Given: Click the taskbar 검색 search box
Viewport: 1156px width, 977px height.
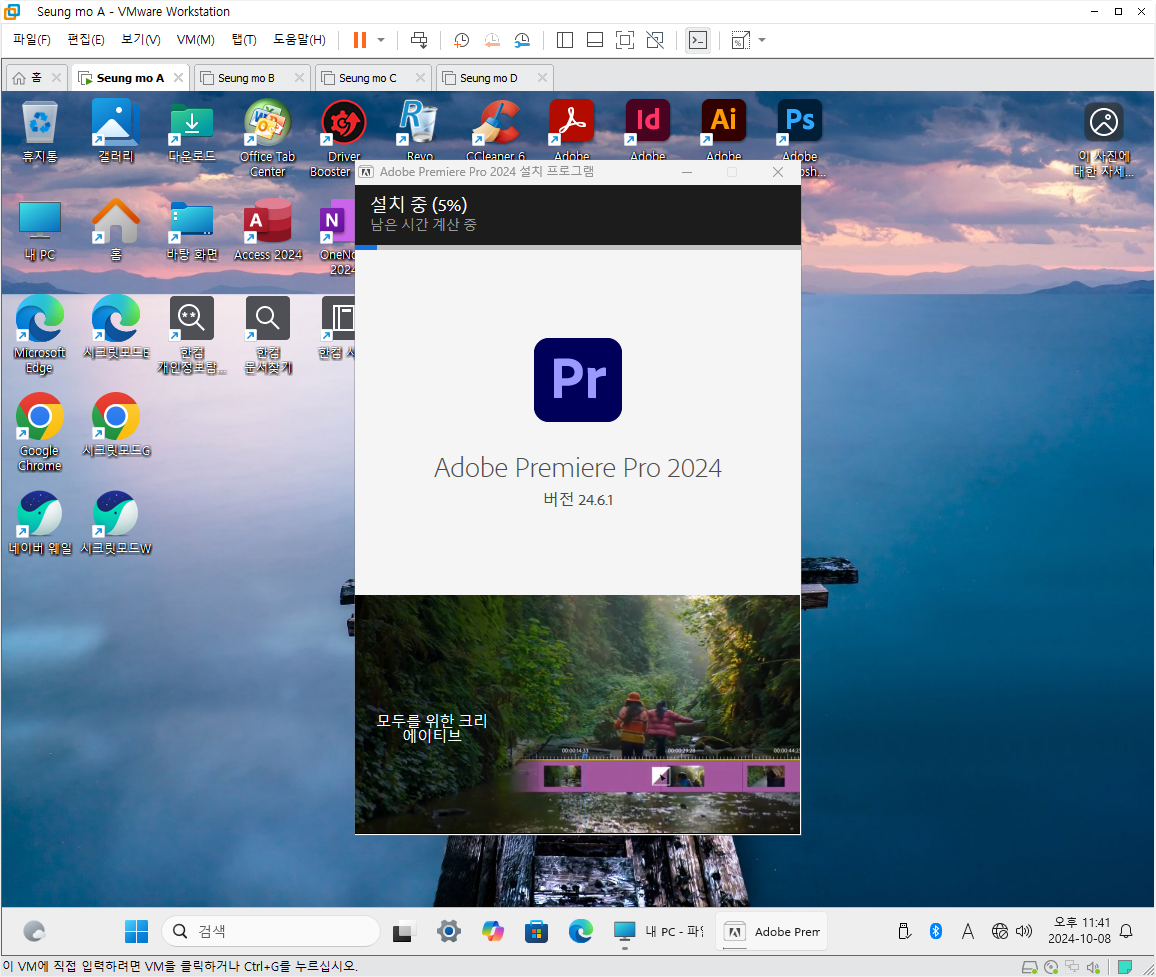Looking at the screenshot, I should click(271, 931).
